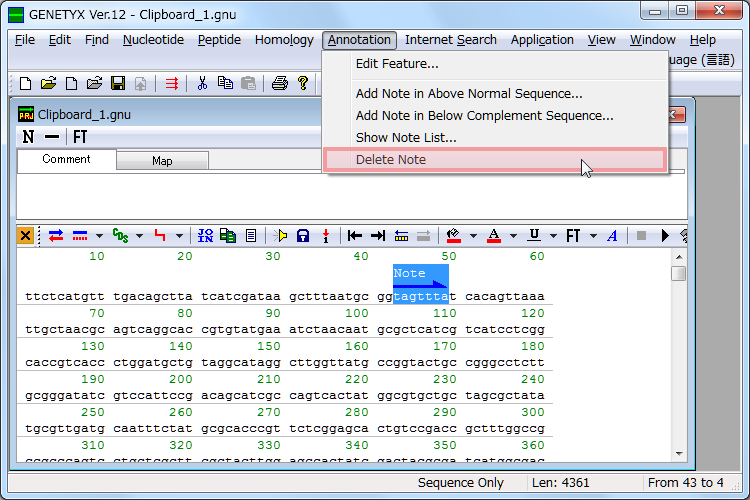
Task: Choose Add Note in Below Complement Sequence
Action: (495, 115)
